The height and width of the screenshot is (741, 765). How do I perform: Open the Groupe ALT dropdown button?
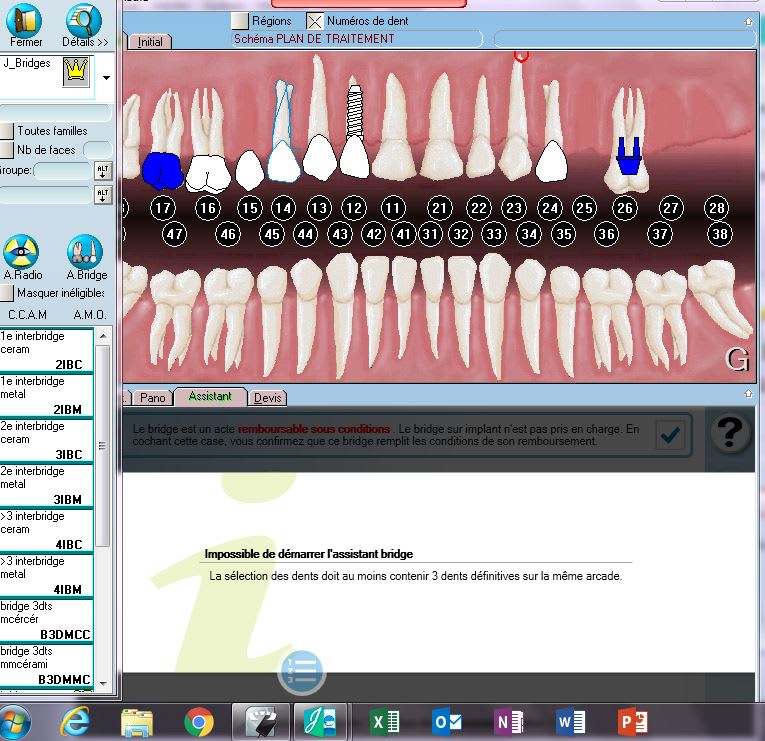coord(102,171)
